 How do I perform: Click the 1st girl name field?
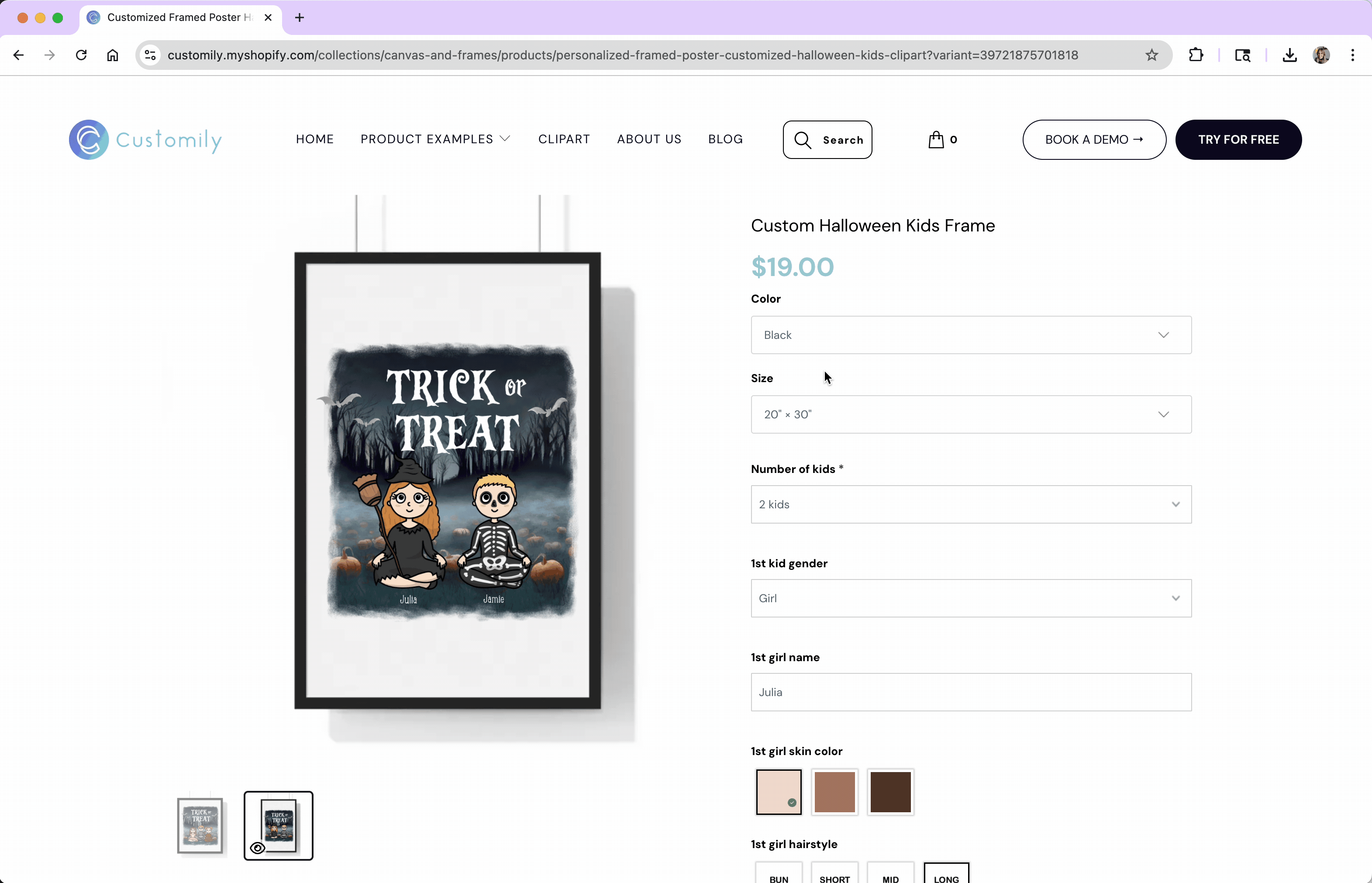click(971, 692)
